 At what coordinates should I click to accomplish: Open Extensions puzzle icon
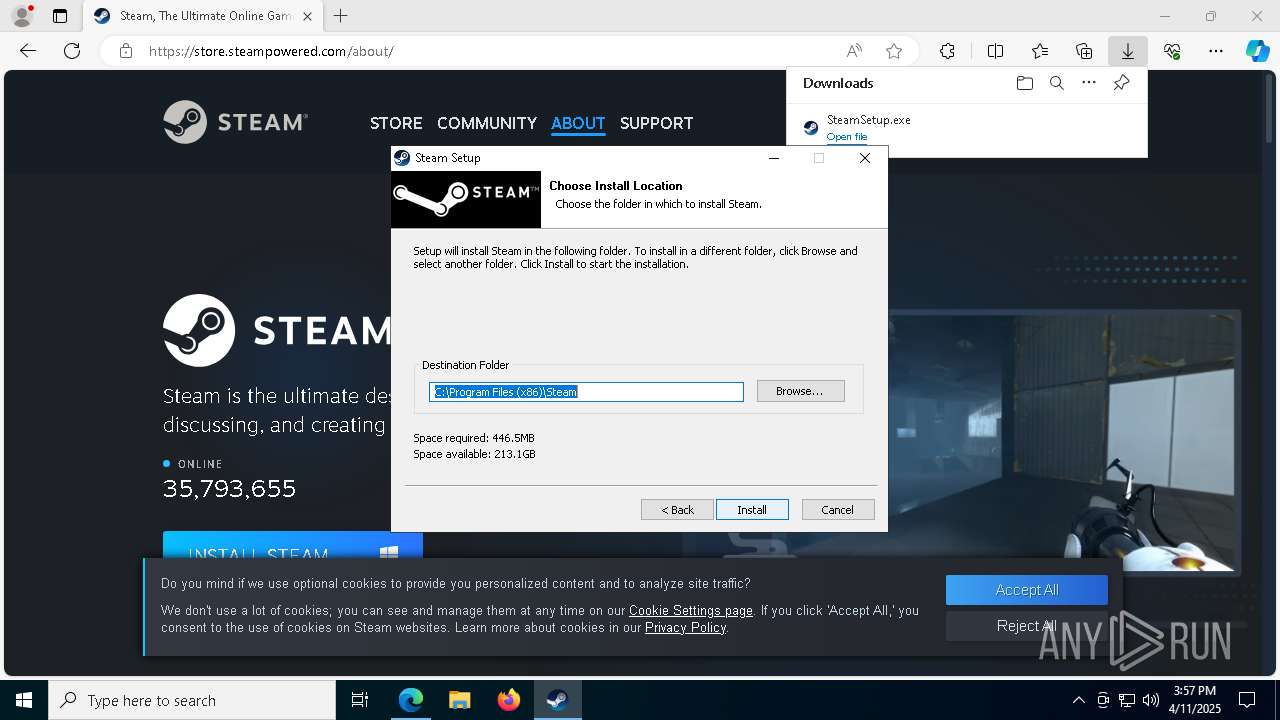[947, 51]
